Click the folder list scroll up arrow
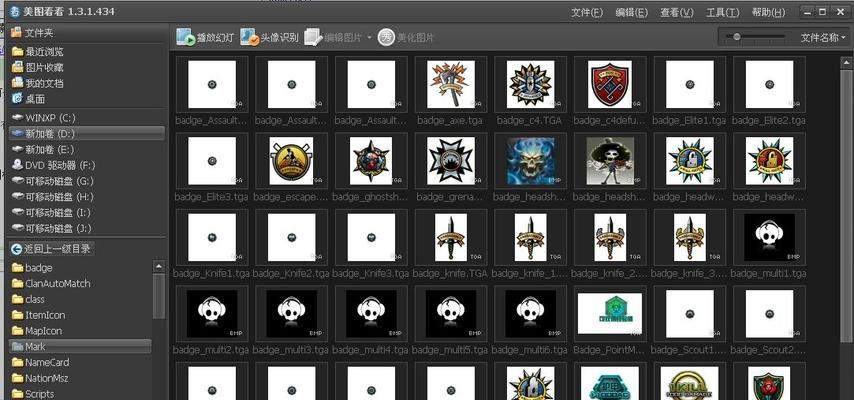Image resolution: width=854 pixels, height=400 pixels. [x=158, y=266]
